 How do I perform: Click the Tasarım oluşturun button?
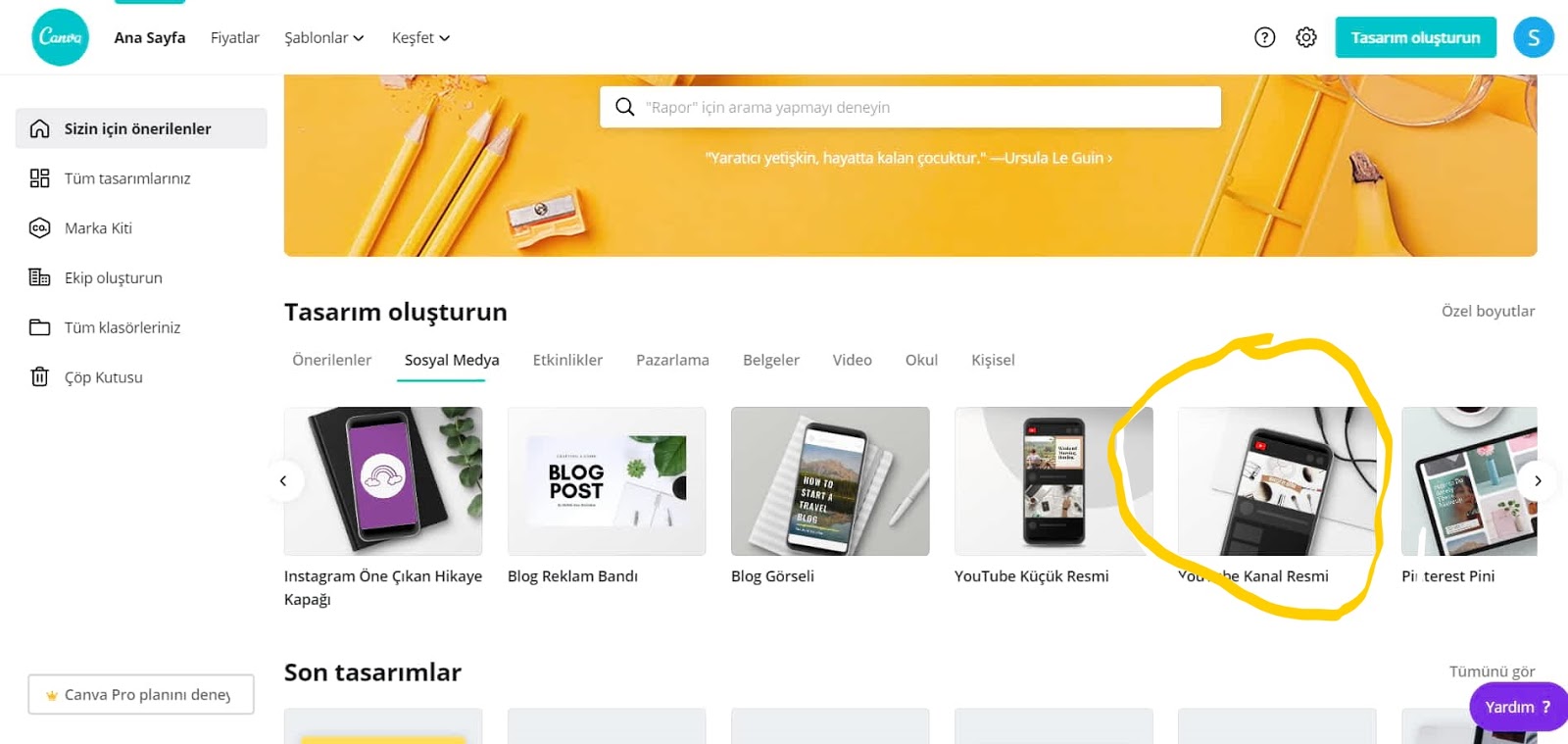(x=1415, y=37)
